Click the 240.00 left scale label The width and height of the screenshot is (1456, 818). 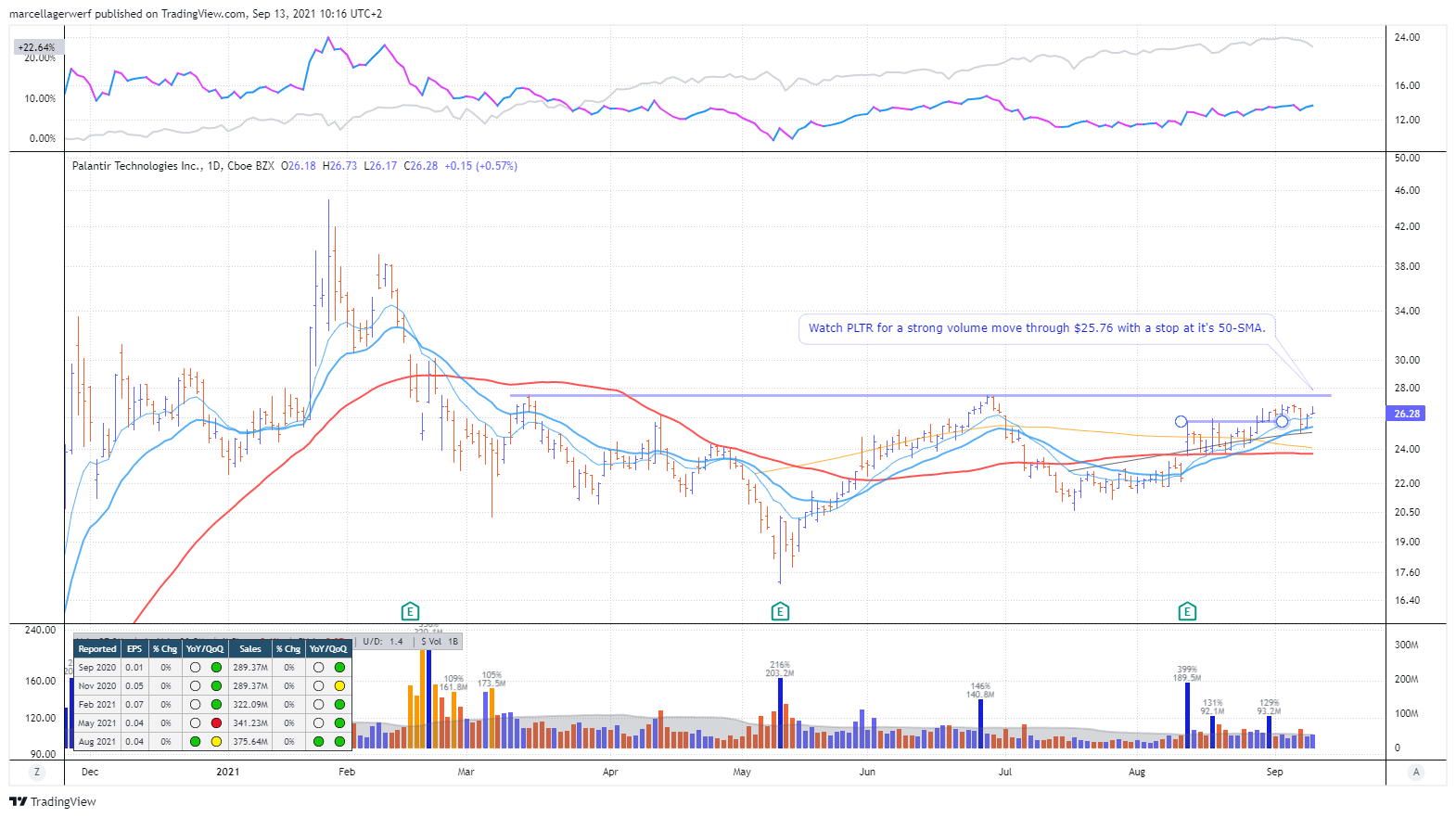[x=40, y=630]
